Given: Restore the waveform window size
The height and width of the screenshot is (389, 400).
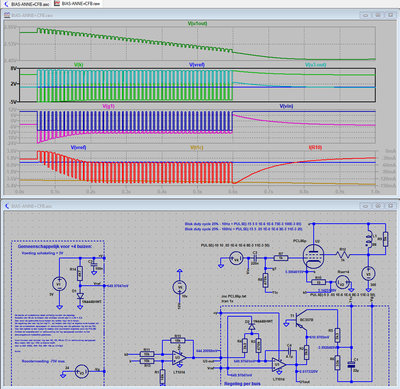Looking at the screenshot, I should tap(378, 15).
